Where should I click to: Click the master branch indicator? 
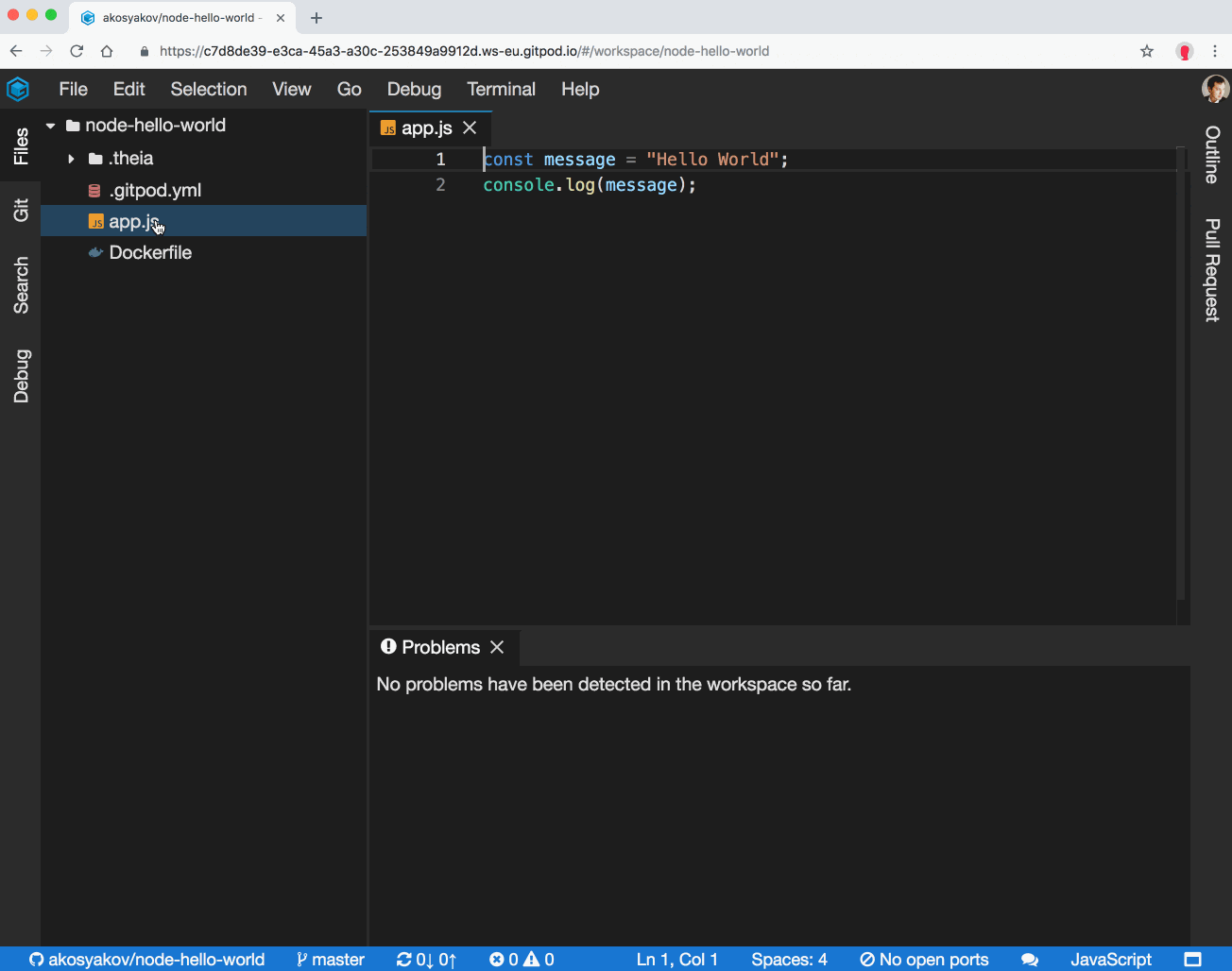point(330,959)
